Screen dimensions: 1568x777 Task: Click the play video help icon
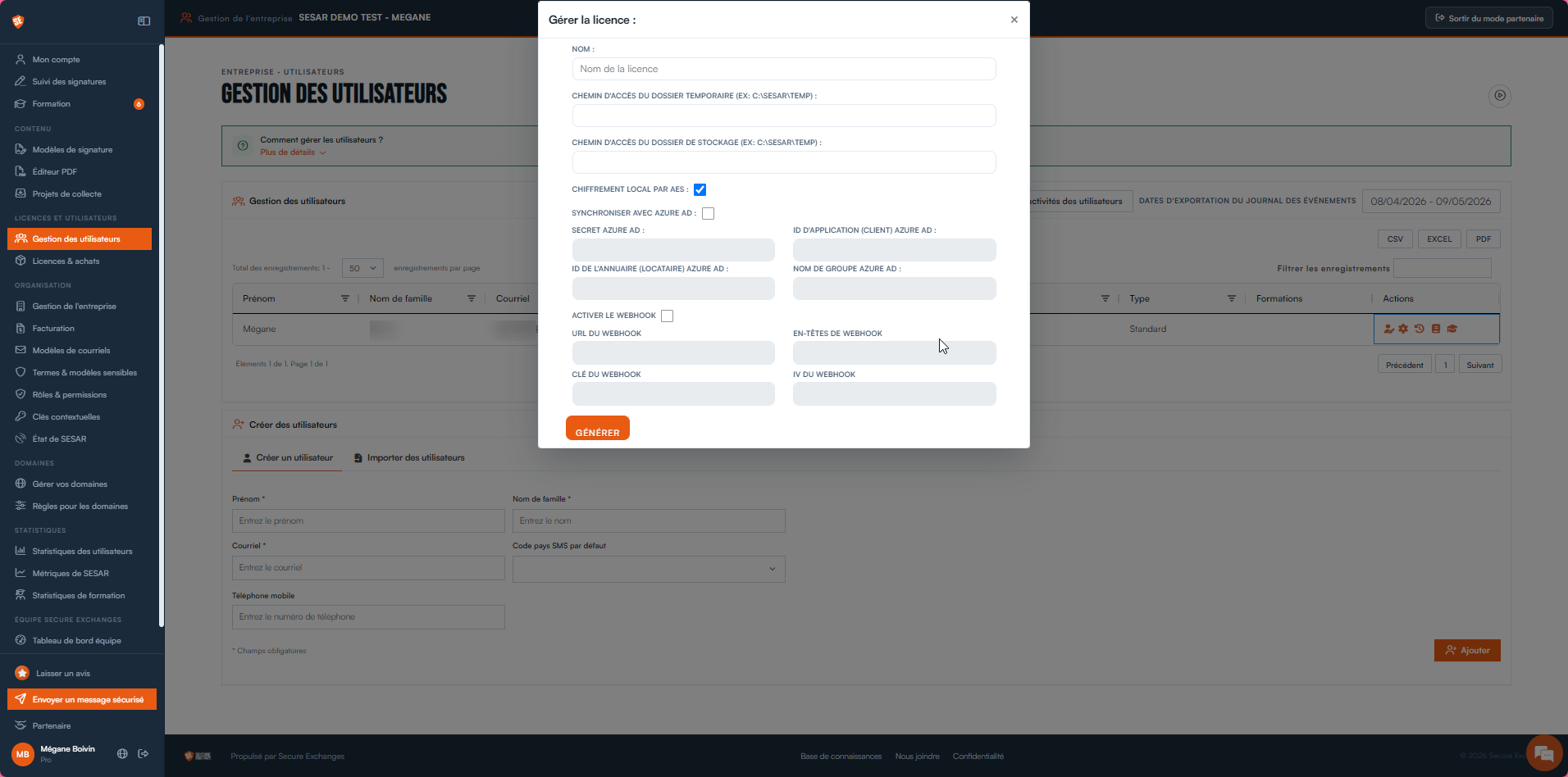click(x=1499, y=96)
